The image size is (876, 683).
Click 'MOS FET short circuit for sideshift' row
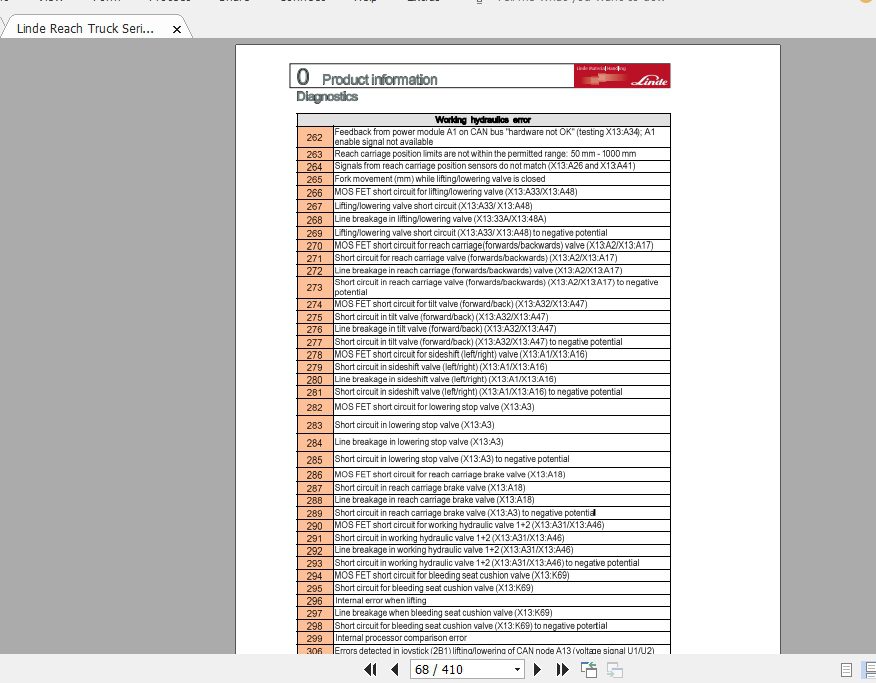point(460,354)
